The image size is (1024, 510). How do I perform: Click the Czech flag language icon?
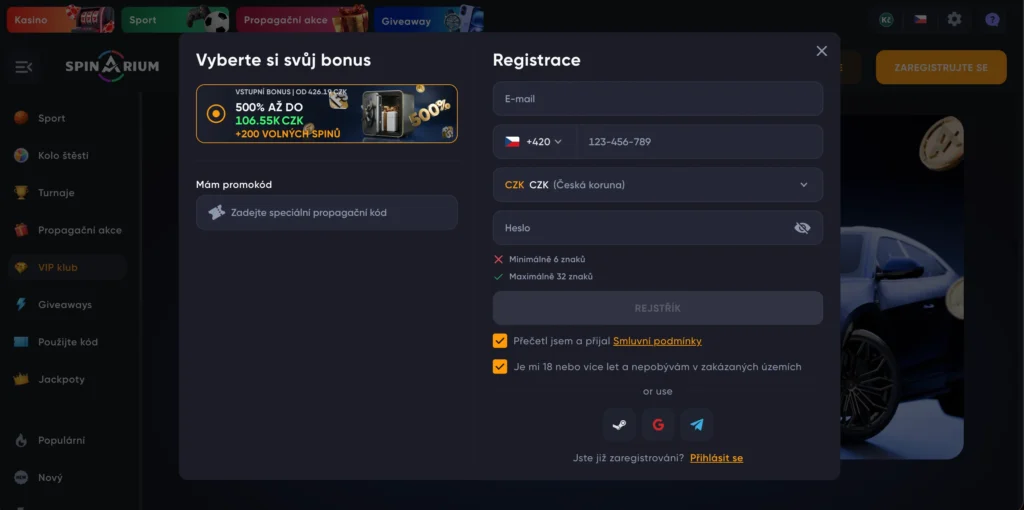[920, 19]
